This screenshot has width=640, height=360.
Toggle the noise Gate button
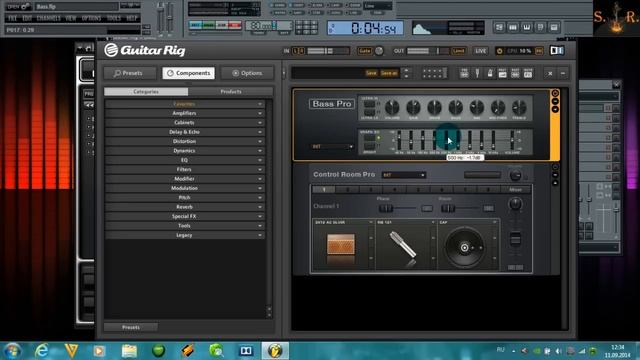click(364, 51)
